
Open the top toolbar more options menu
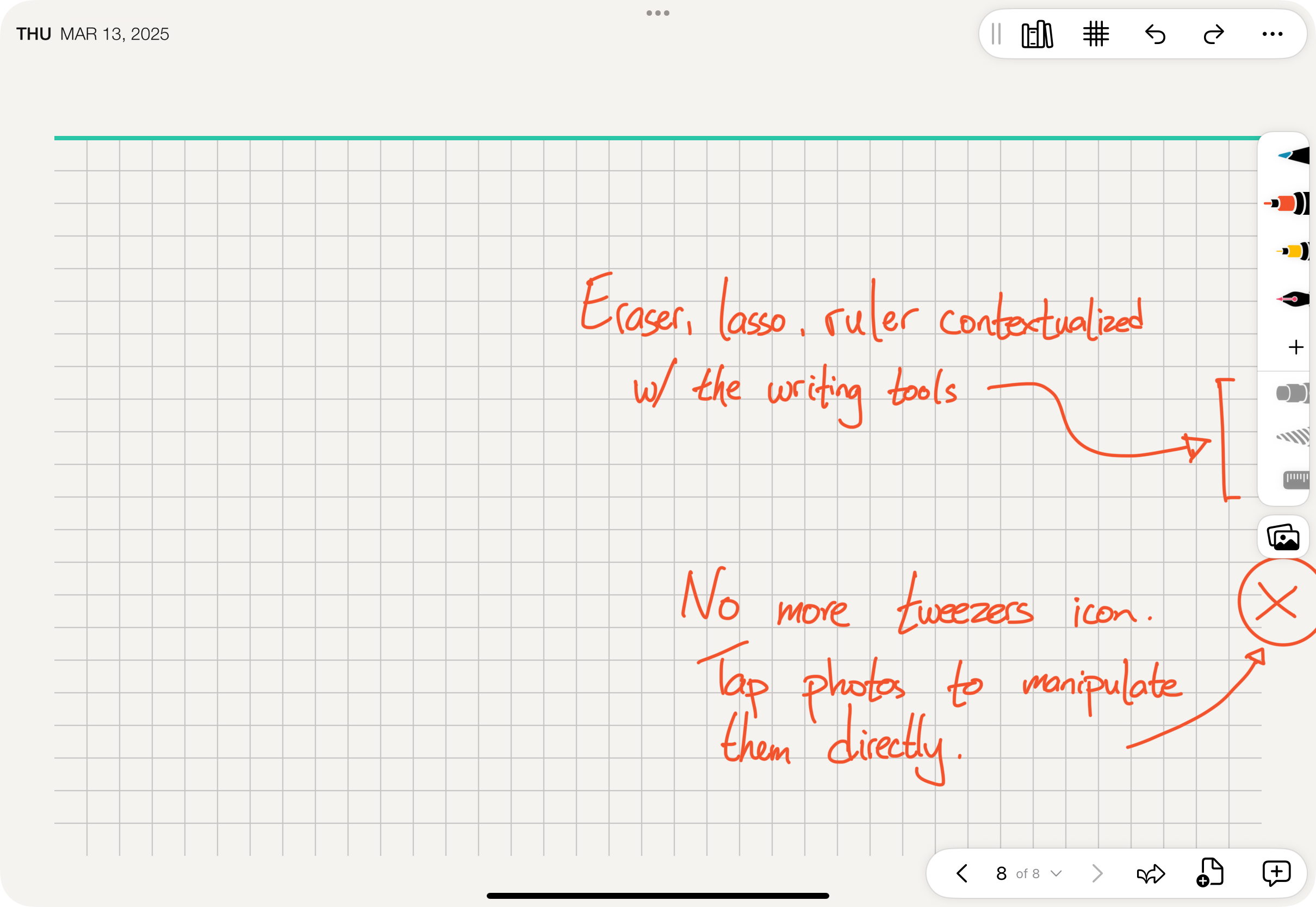1272,34
